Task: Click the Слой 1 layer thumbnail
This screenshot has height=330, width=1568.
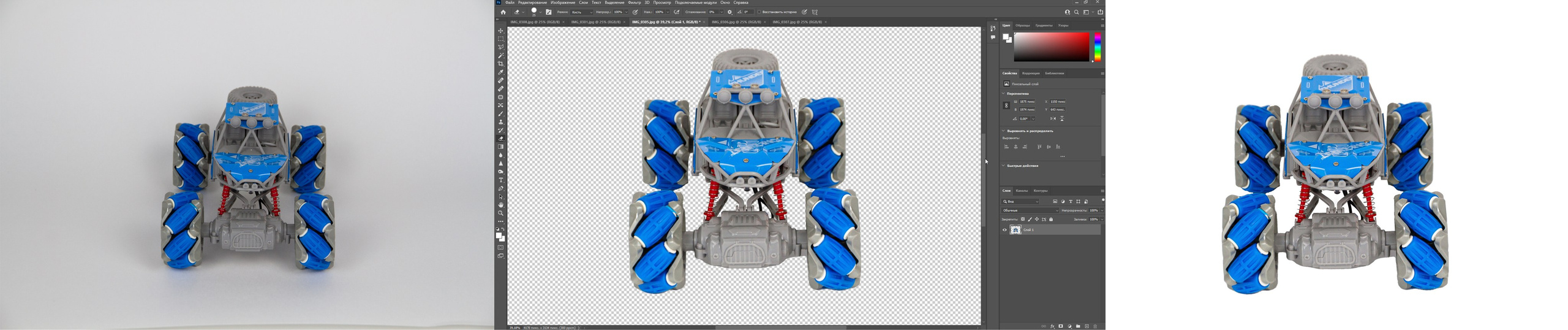Action: coord(1016,230)
